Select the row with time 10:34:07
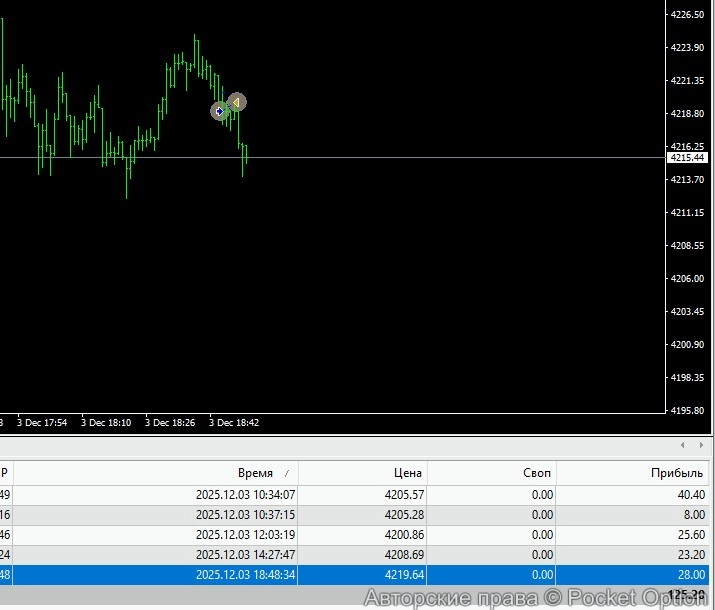This screenshot has width=715, height=610. (245, 495)
